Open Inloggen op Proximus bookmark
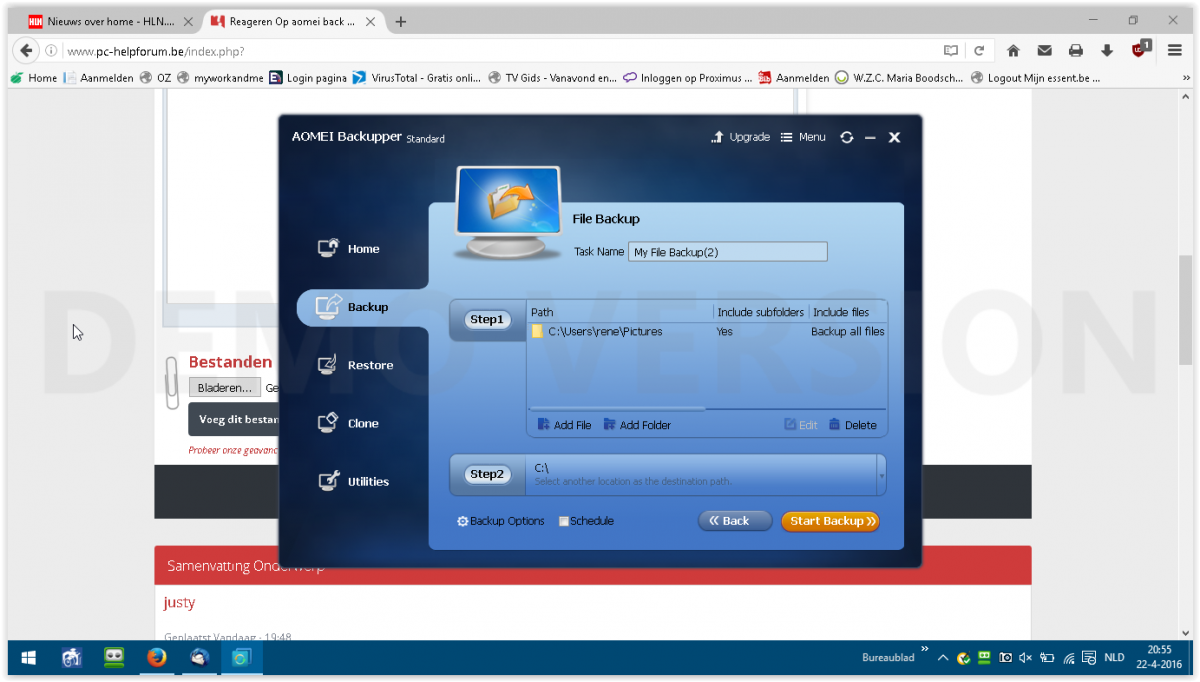This screenshot has height=682, width=1200. [x=688, y=78]
